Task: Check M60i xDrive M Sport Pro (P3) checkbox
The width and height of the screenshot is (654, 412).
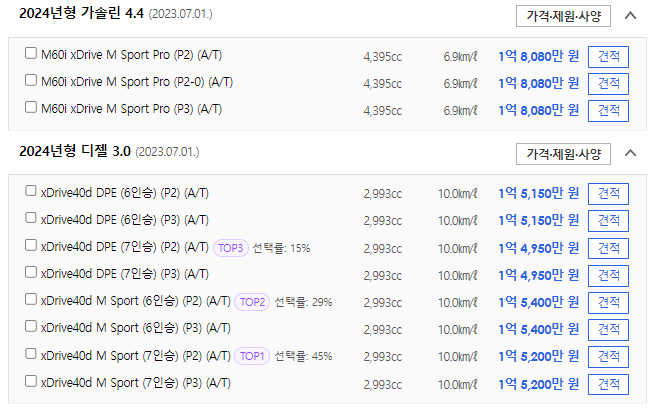Action: coord(31,107)
